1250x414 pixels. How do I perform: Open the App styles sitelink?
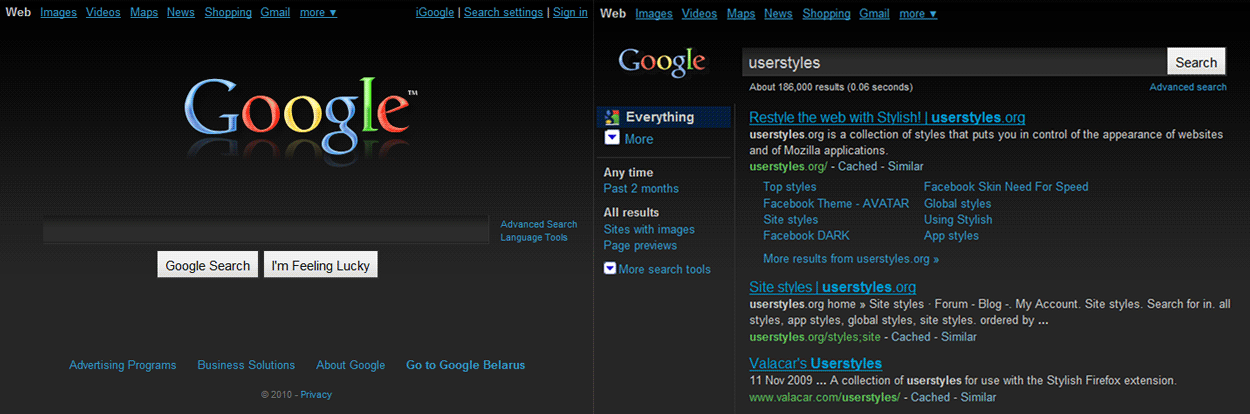pos(951,236)
